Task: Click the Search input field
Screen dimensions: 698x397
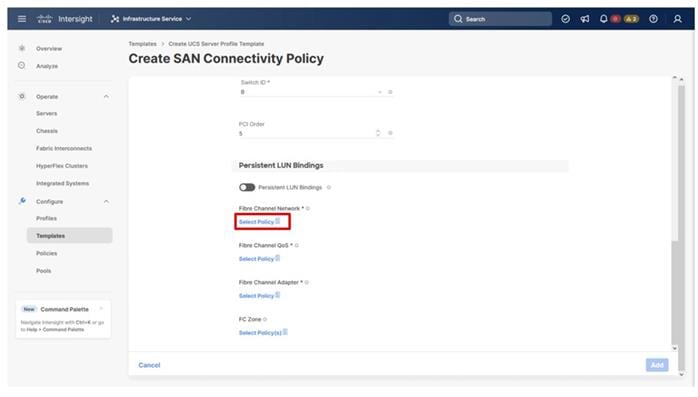Action: pos(500,19)
